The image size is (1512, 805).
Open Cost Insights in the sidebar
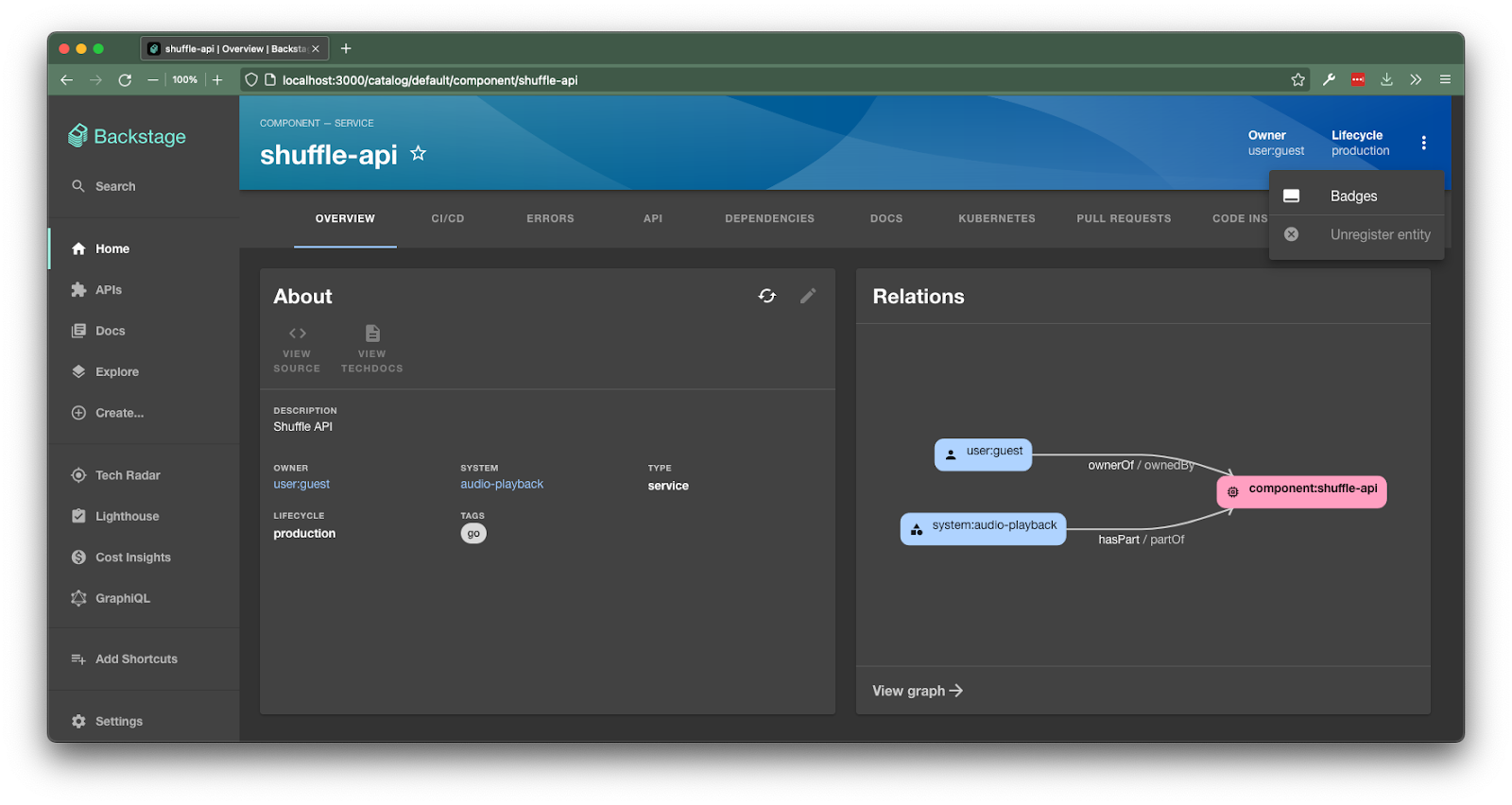[133, 557]
